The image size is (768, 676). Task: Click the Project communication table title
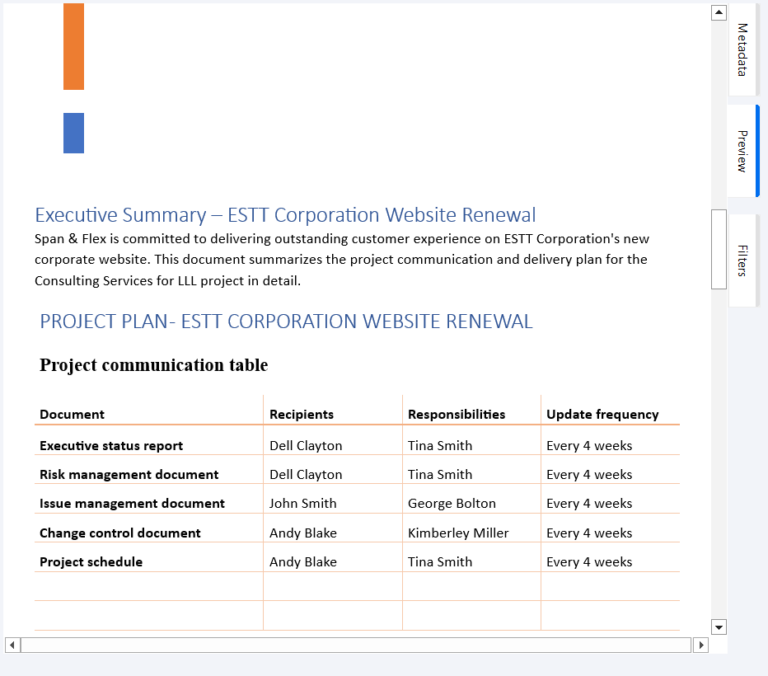pos(154,365)
